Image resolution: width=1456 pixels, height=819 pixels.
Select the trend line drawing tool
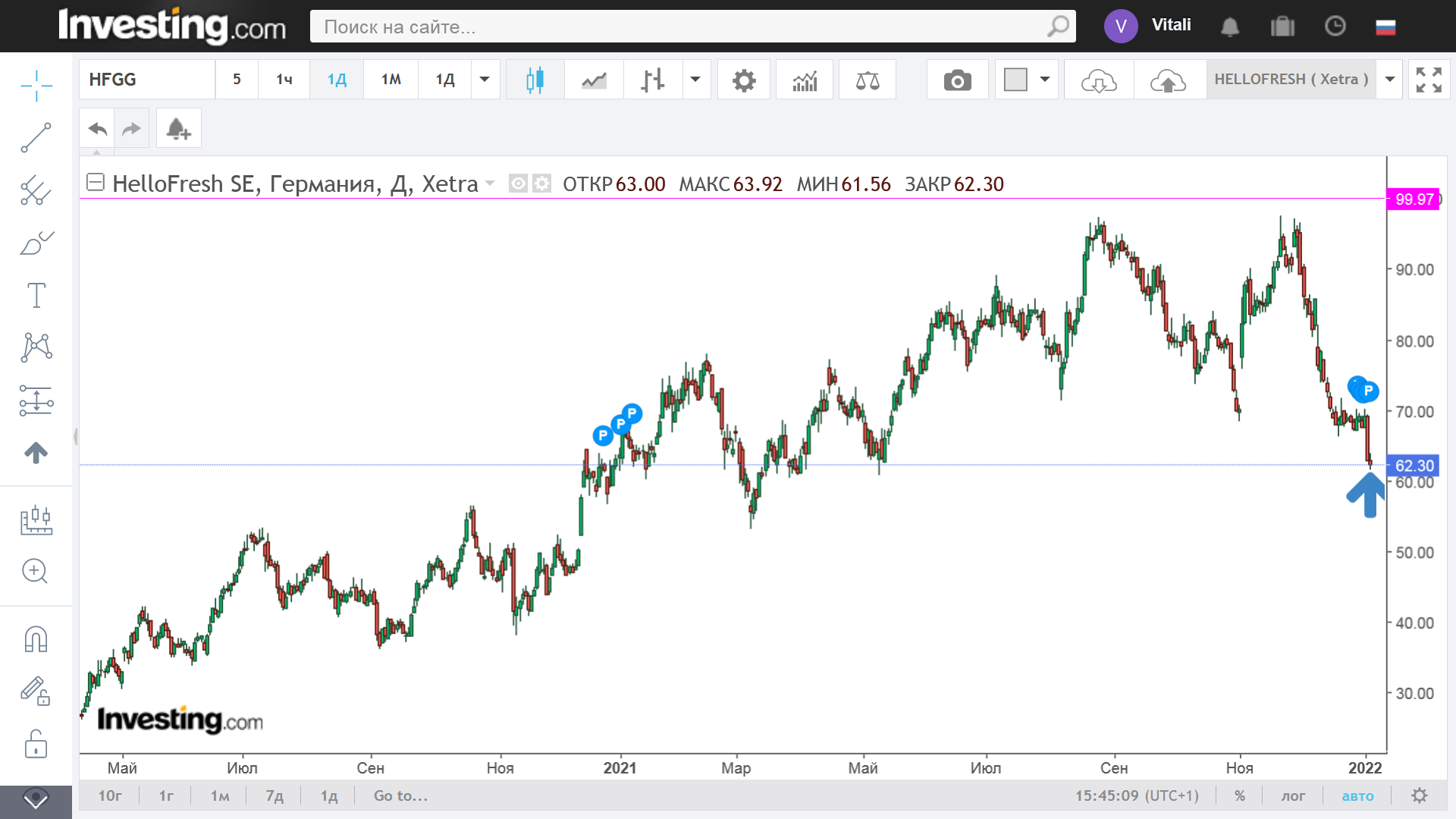36,138
